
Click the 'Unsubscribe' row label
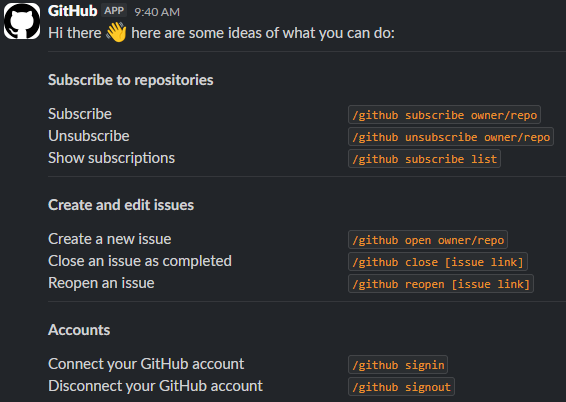89,136
